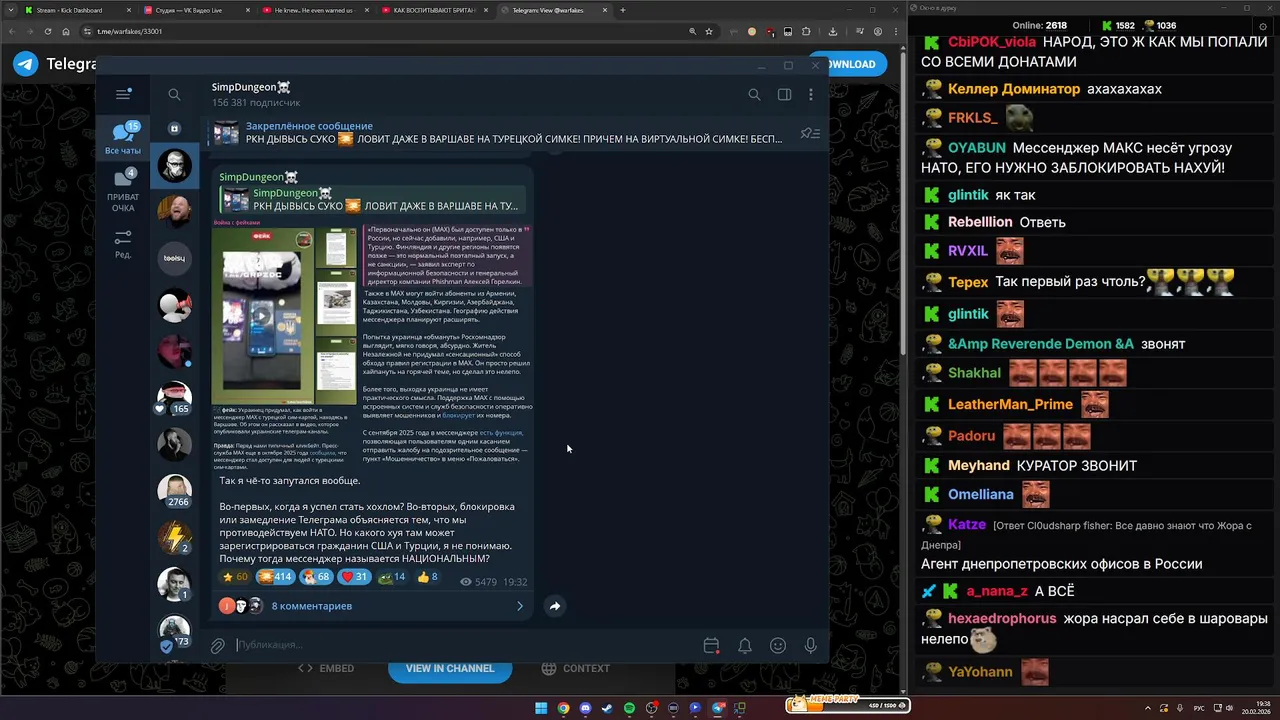Open Chrome from the taskbar

(x=563, y=708)
